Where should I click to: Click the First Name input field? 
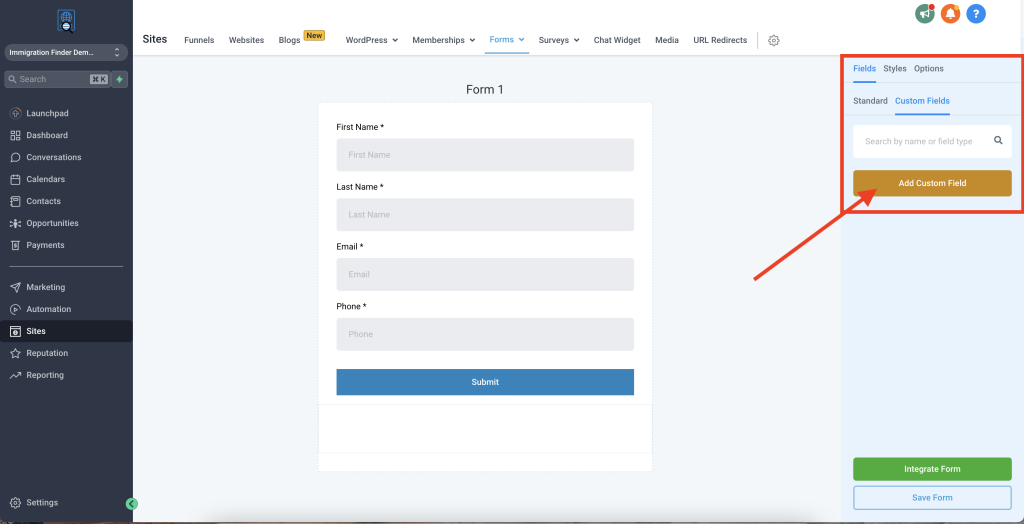(485, 155)
